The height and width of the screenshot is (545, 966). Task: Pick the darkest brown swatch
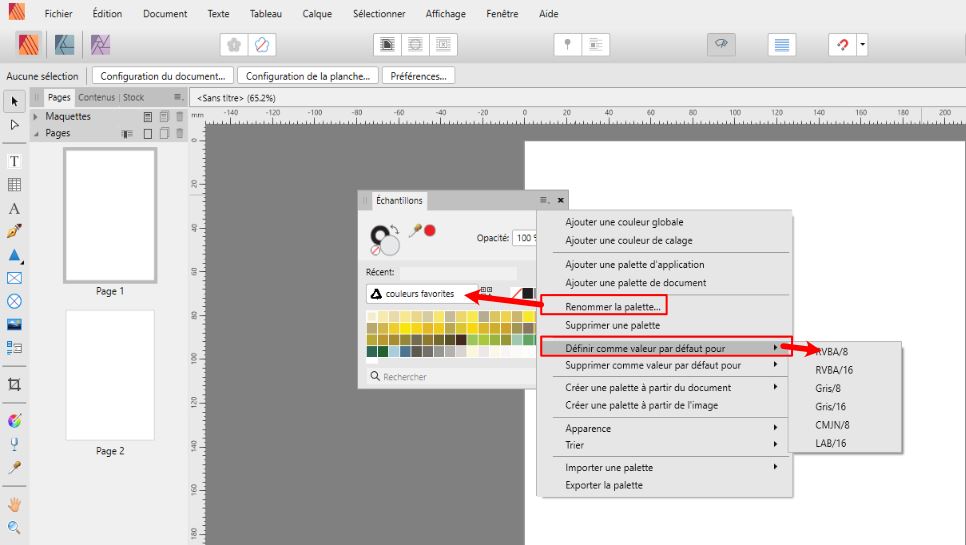click(x=461, y=340)
